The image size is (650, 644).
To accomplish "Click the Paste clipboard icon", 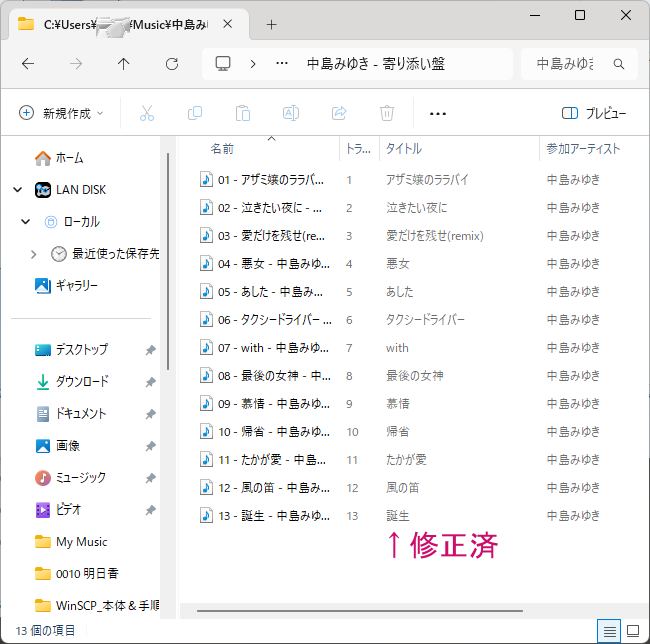I will (243, 113).
